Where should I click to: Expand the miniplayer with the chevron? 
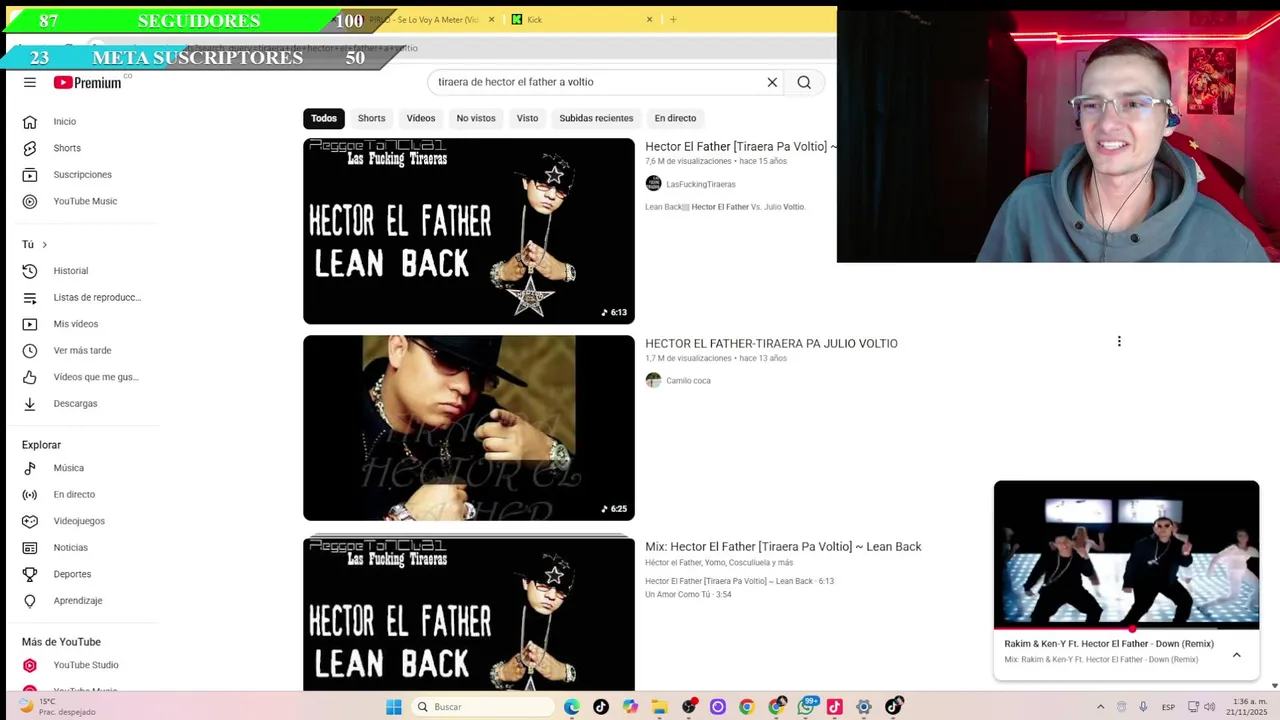click(1236, 655)
